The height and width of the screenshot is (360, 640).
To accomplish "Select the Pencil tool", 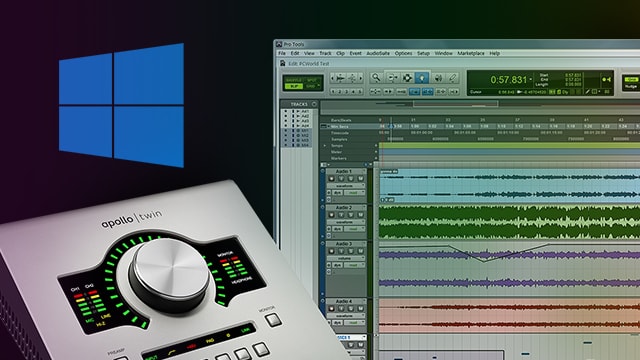I will click(x=453, y=78).
